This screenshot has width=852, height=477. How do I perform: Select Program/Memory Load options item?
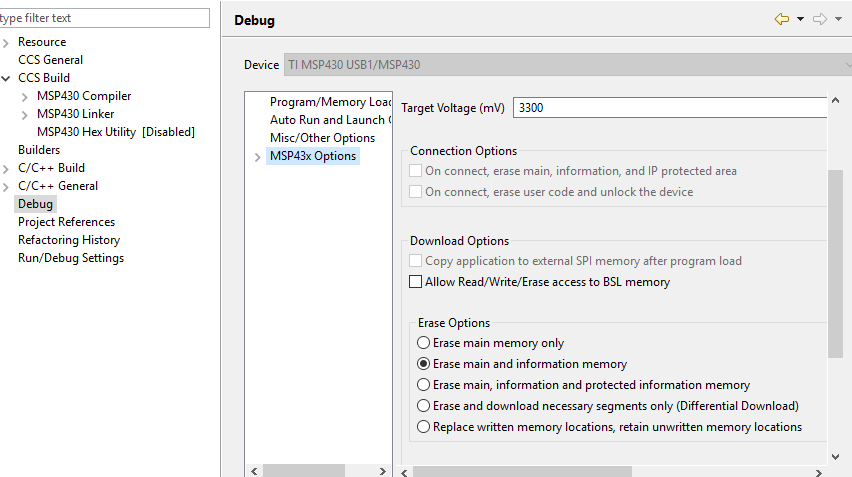pyautogui.click(x=330, y=102)
